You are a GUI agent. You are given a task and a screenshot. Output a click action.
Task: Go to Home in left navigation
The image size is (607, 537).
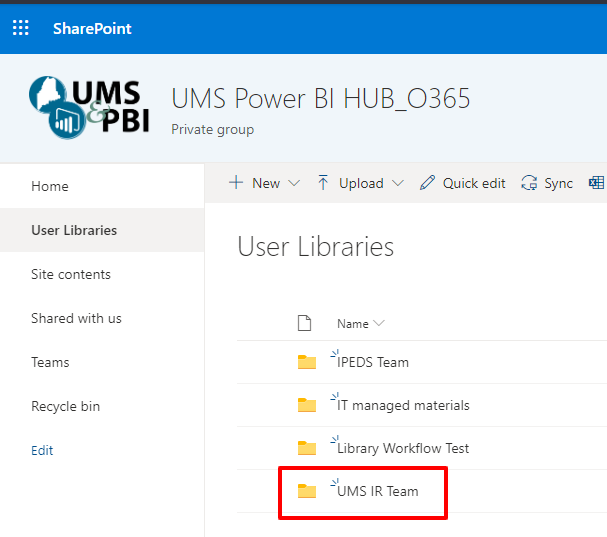tap(50, 186)
